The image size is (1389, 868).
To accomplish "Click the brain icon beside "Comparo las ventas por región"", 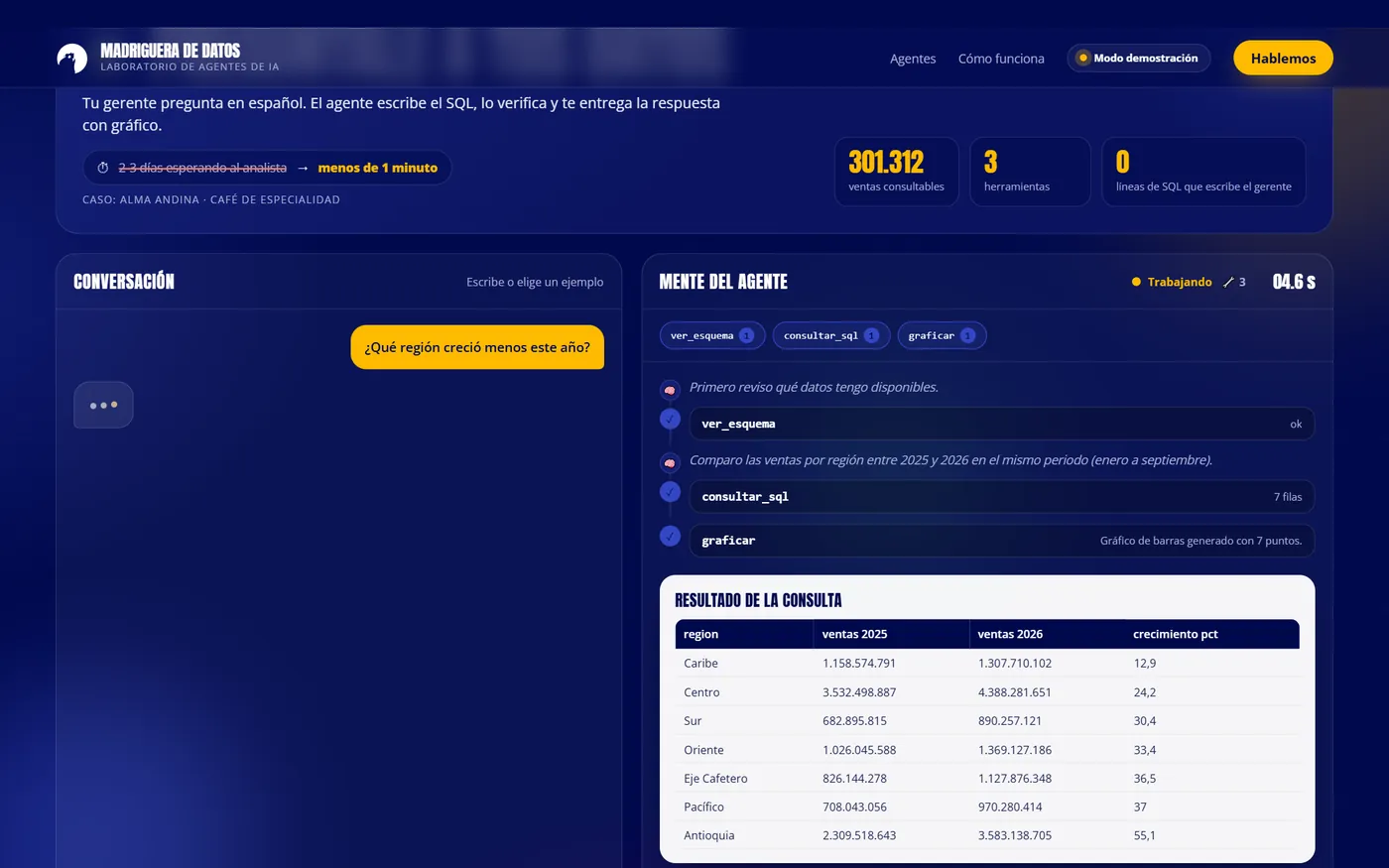I will pos(670,462).
